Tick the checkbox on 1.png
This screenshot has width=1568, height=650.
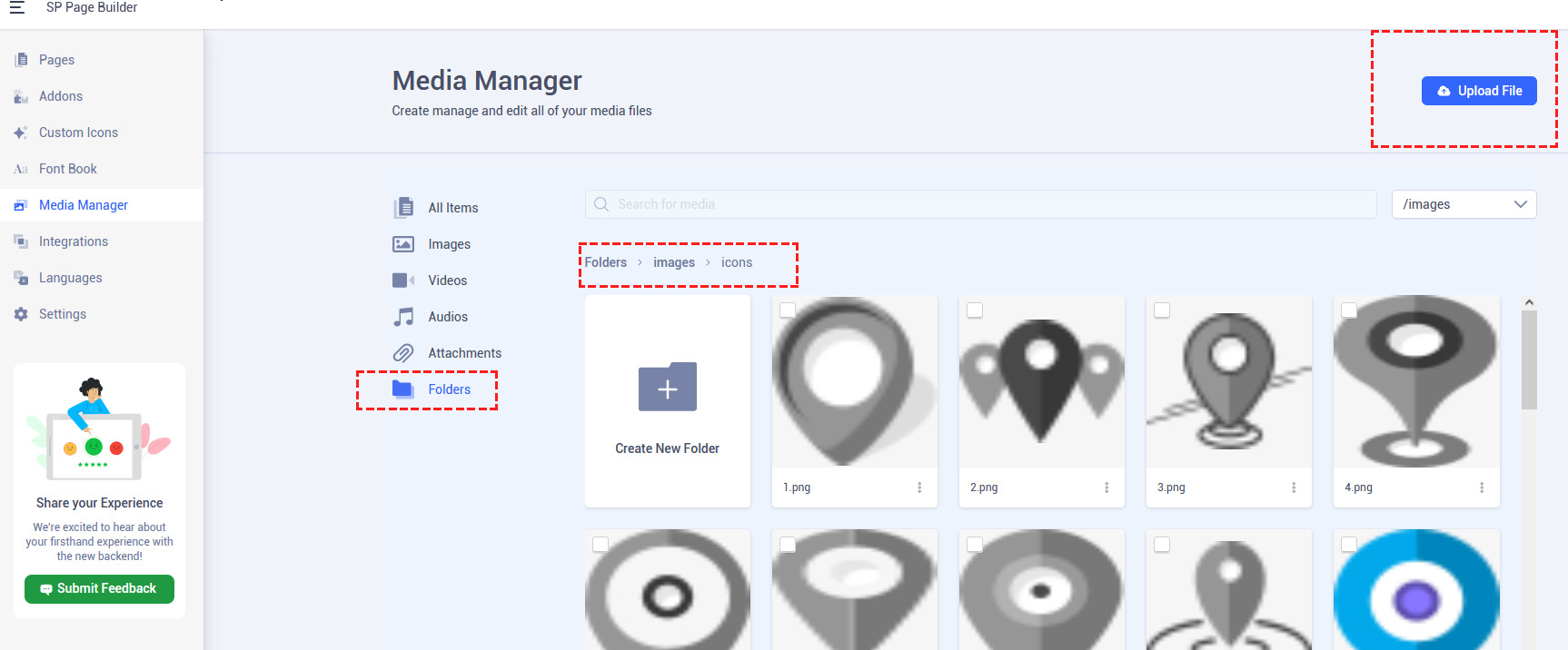(788, 310)
